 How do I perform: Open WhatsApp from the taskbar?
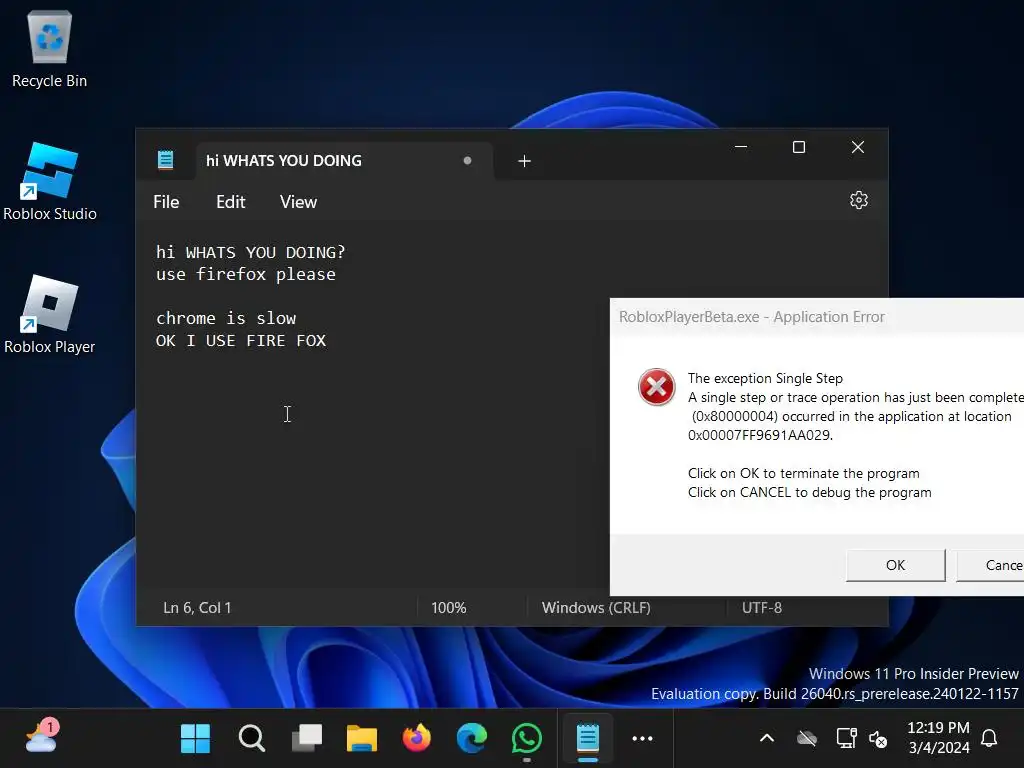point(526,739)
